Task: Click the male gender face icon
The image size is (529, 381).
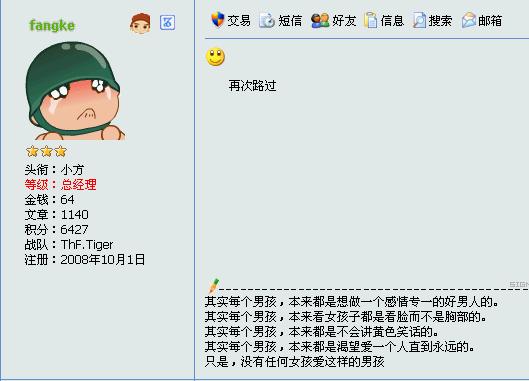Action: tap(140, 23)
